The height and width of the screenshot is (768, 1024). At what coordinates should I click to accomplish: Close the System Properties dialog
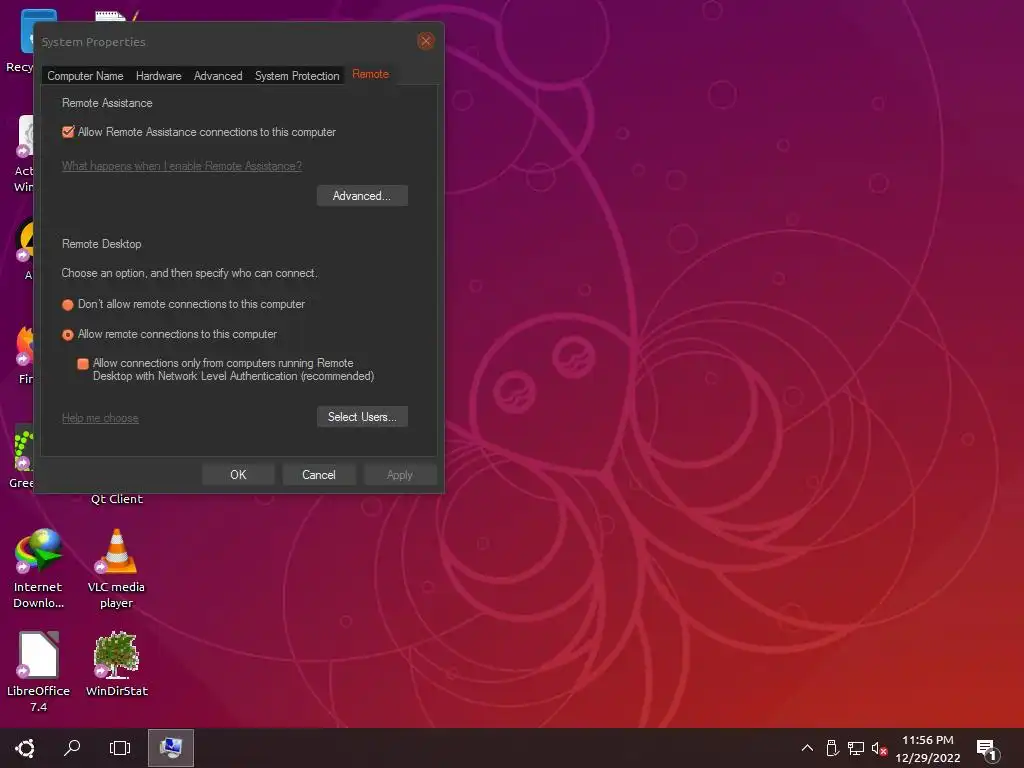tap(426, 41)
